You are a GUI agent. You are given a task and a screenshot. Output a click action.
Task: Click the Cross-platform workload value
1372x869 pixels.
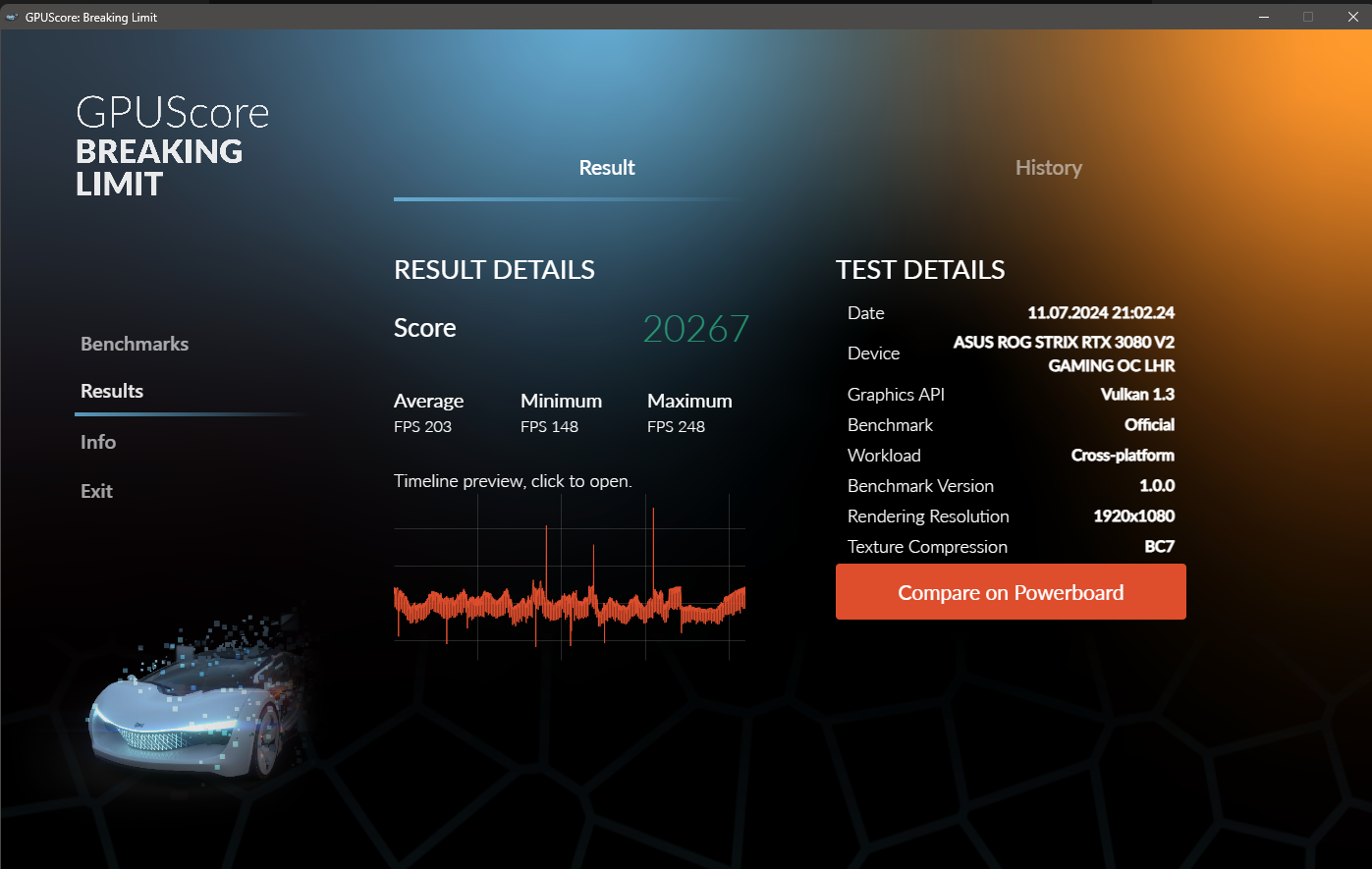[1123, 456]
